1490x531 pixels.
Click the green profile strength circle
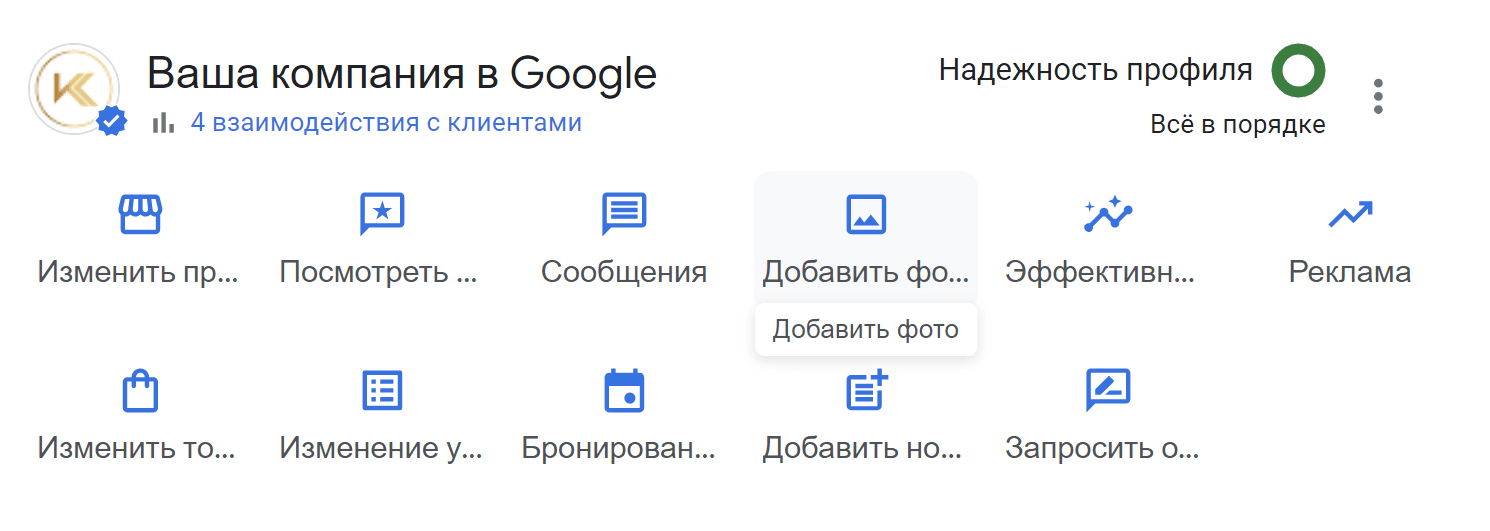point(1298,71)
